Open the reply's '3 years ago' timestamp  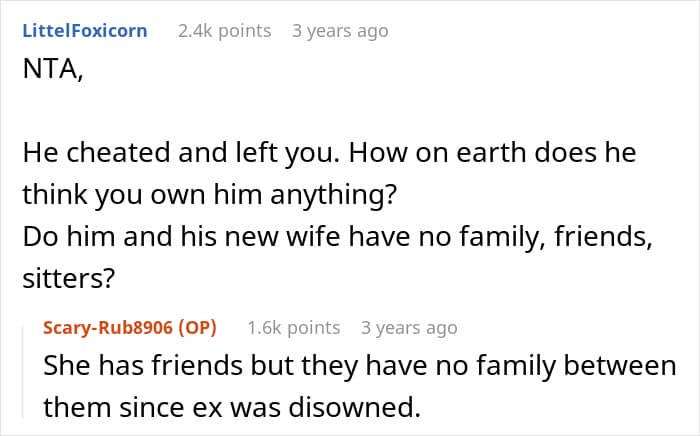(x=408, y=327)
